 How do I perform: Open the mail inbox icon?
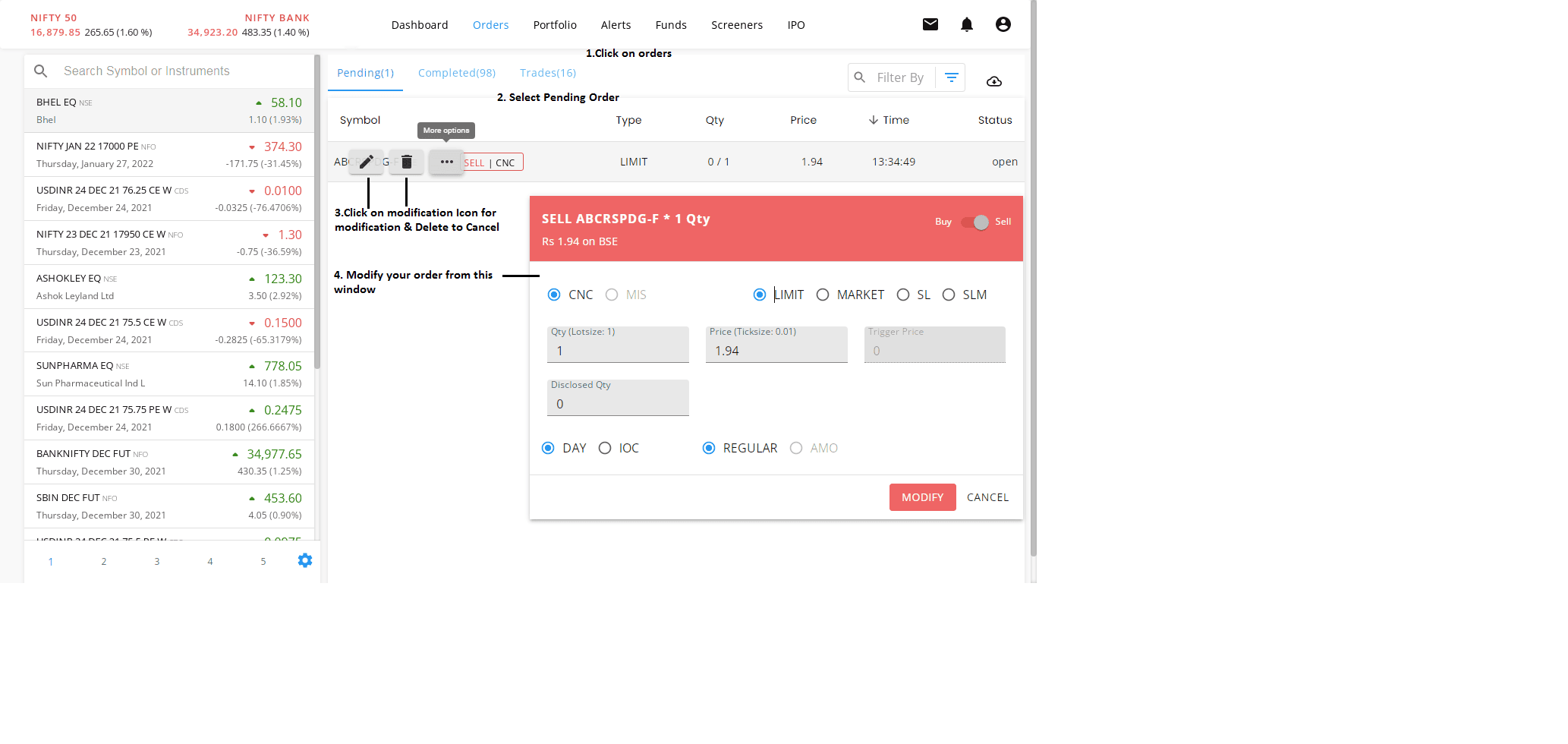point(930,24)
